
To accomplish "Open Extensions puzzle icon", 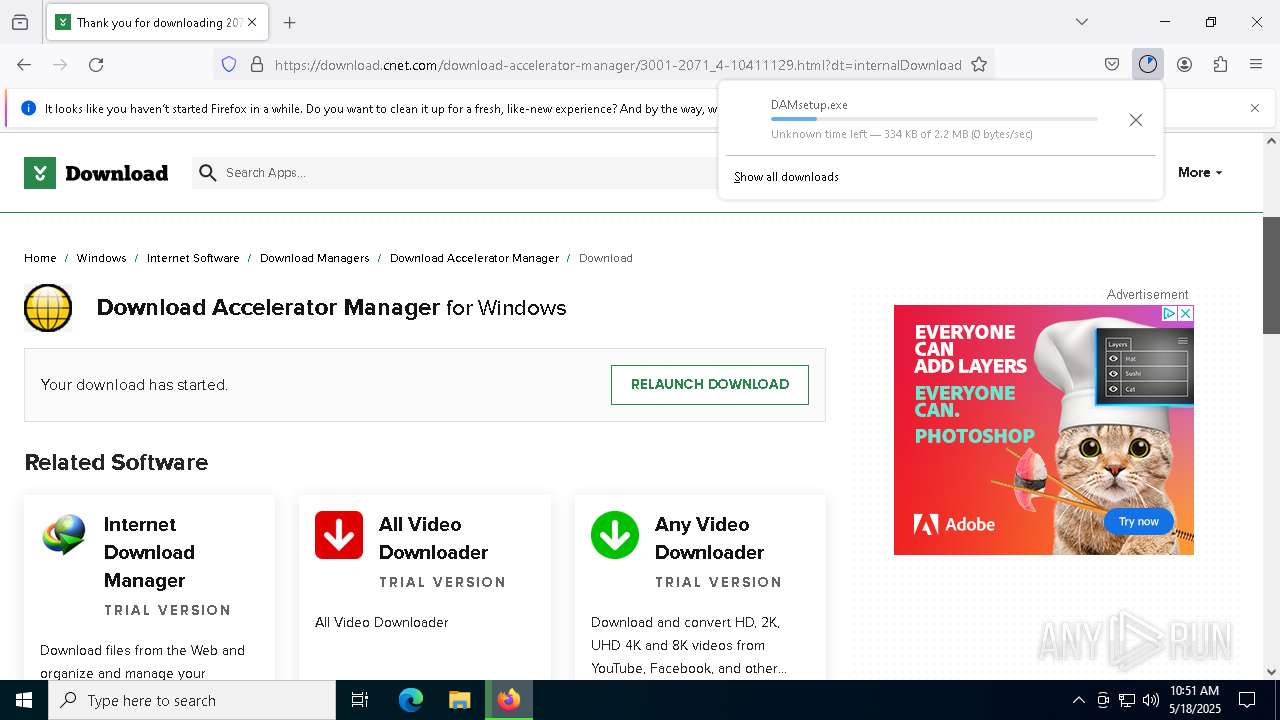I will click(1220, 65).
